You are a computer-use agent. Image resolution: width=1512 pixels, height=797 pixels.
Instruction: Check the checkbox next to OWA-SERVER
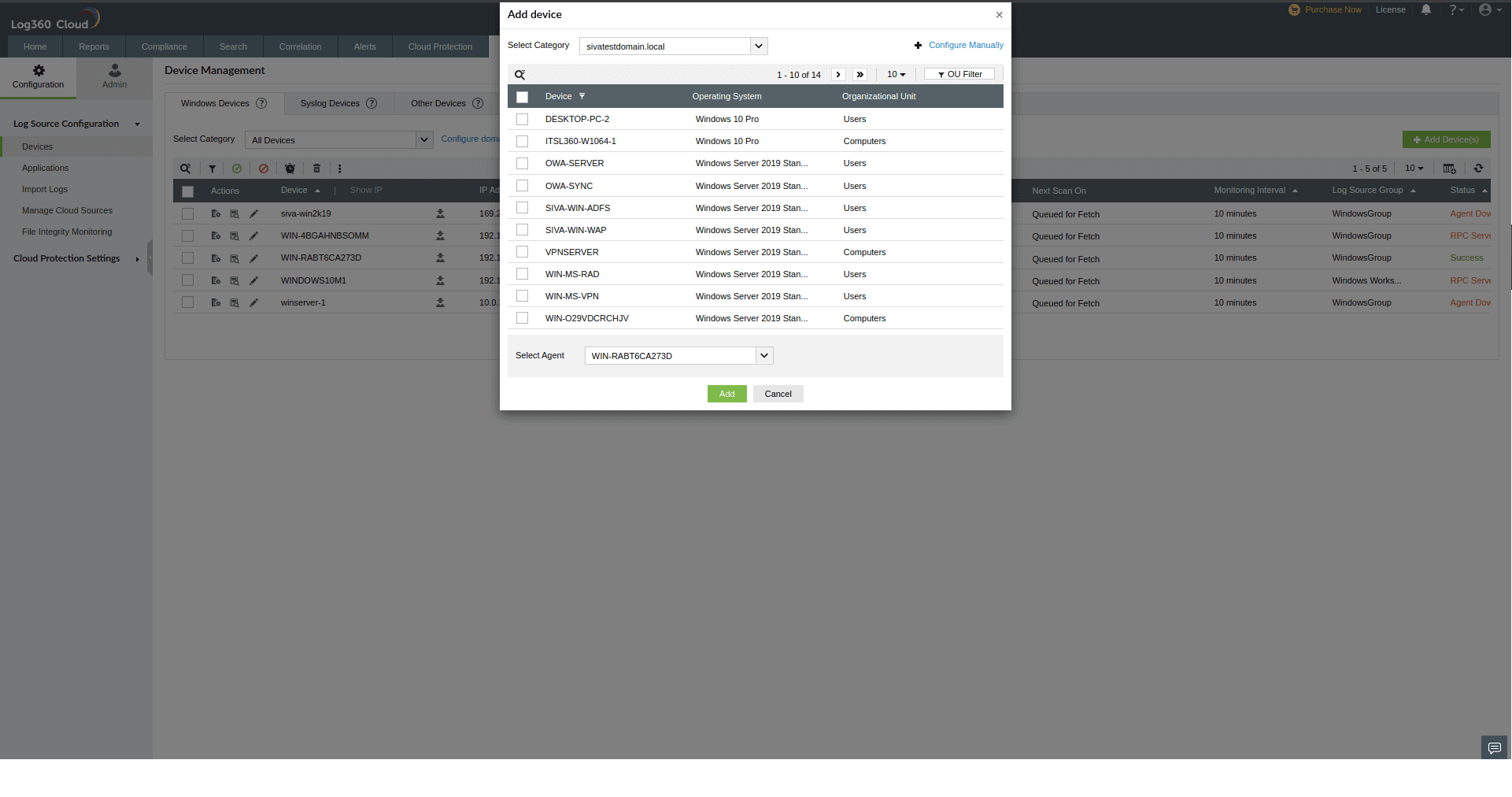(522, 163)
